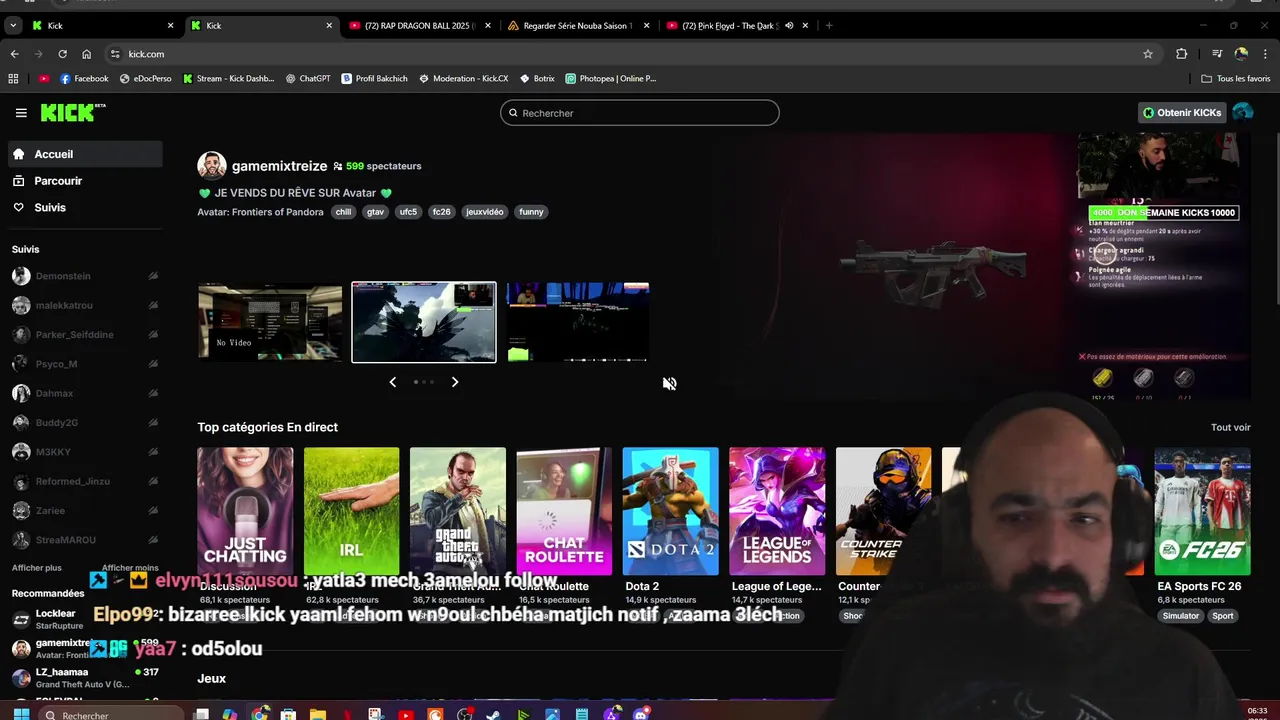Open the Kick hamburger menu

[21, 113]
